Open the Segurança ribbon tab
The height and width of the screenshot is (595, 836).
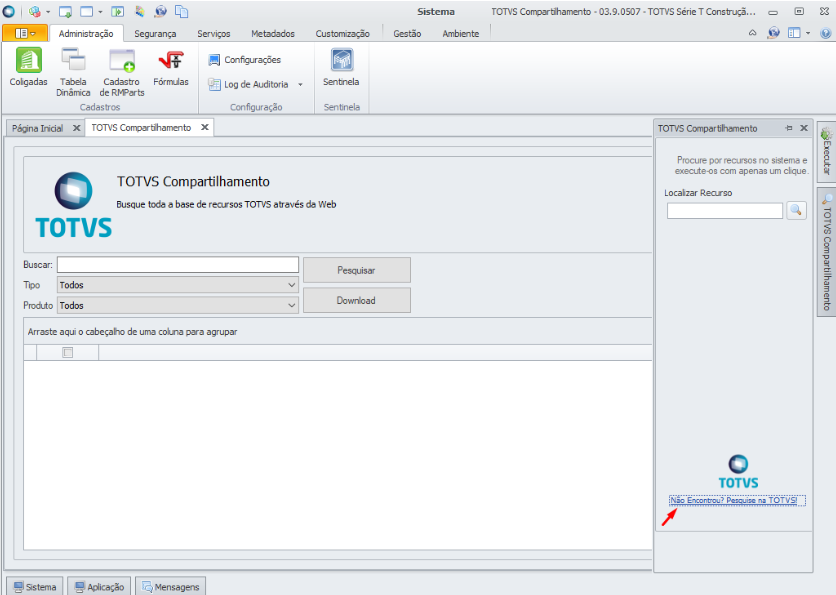(155, 34)
